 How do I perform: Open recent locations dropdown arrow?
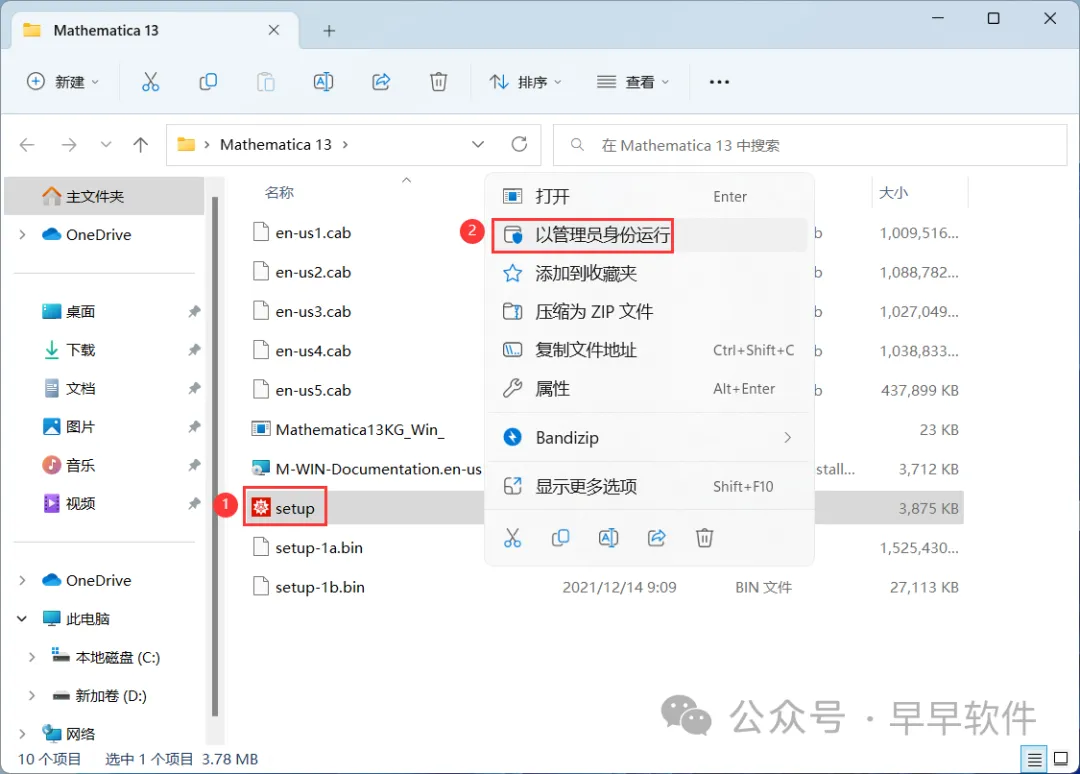[105, 145]
